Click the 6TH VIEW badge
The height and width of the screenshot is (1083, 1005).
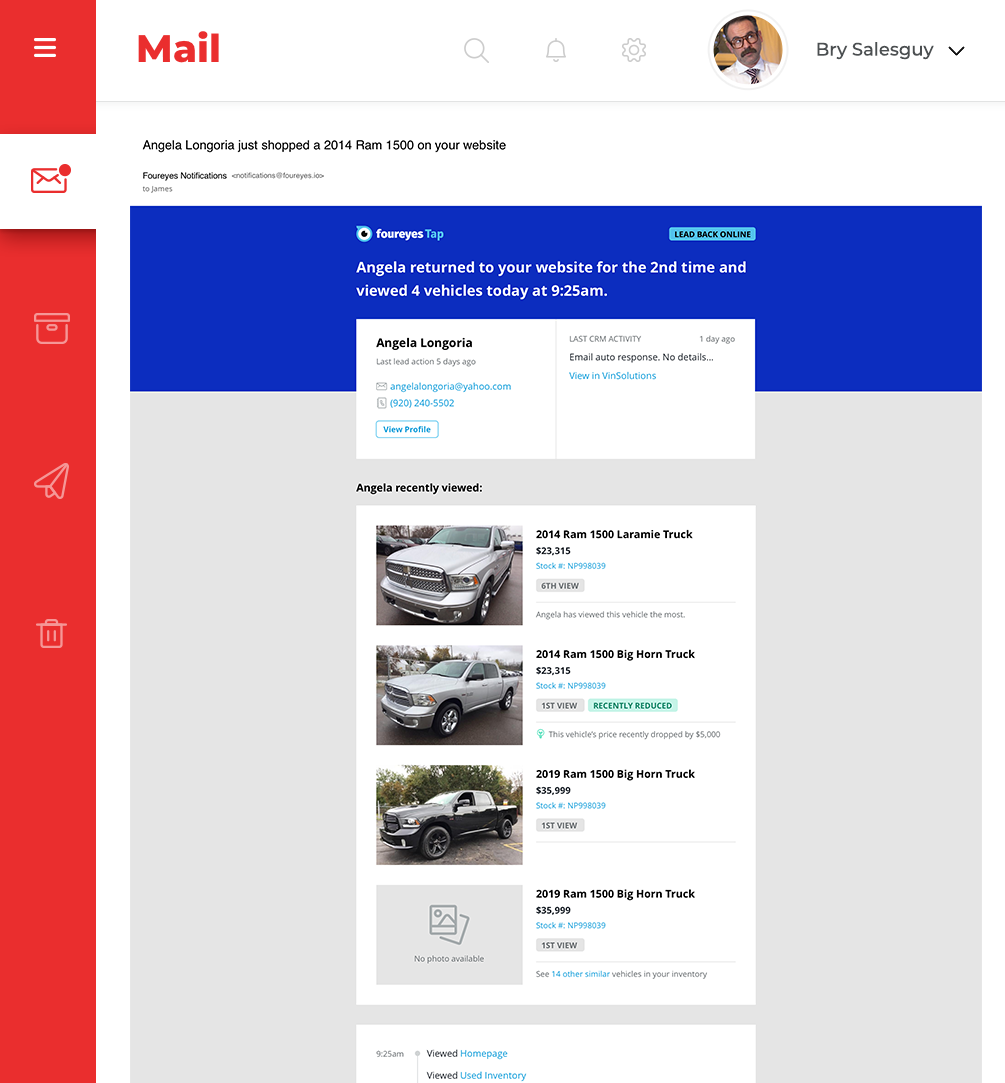pos(559,586)
